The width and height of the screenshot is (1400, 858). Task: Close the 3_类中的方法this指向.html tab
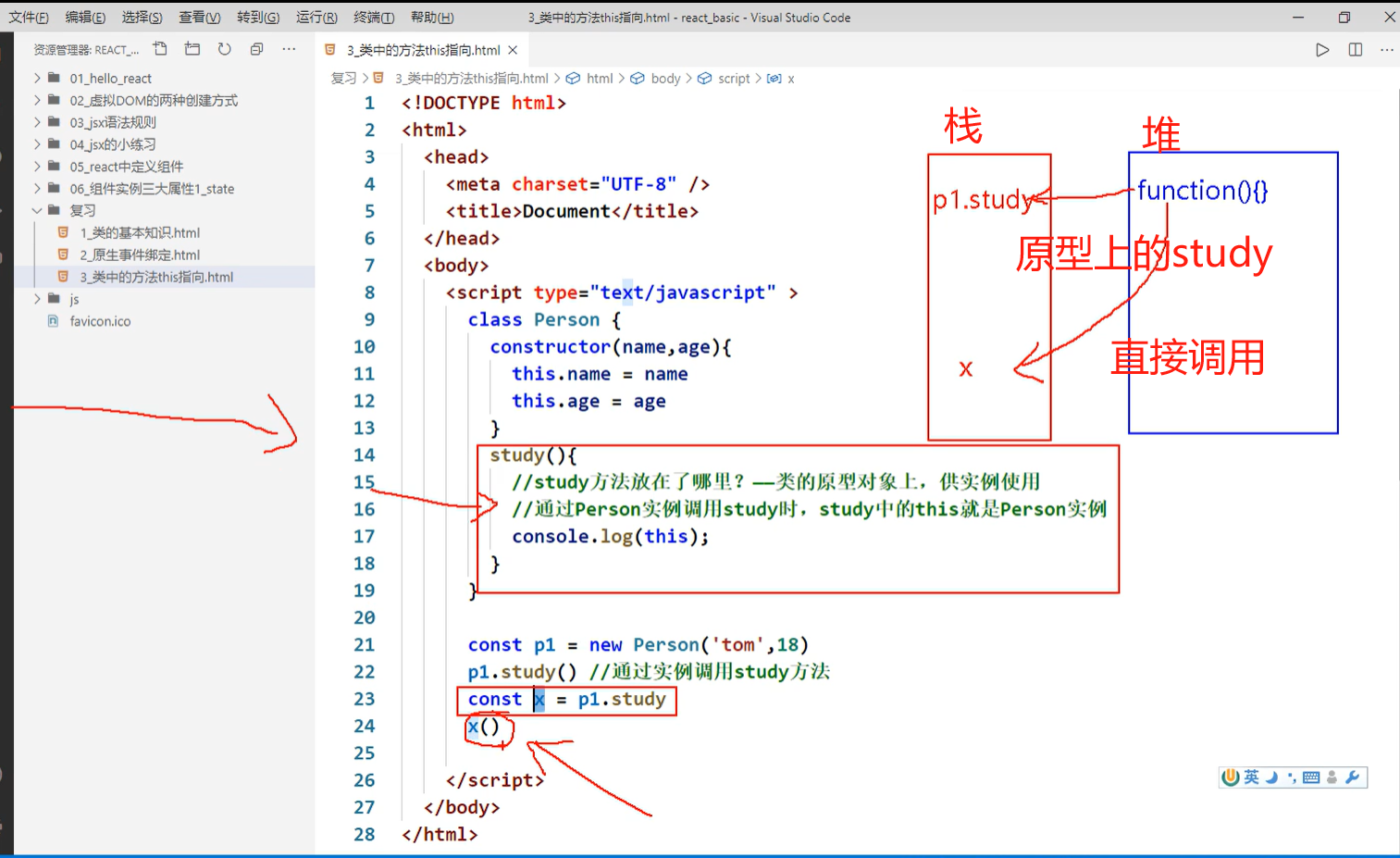[514, 51]
